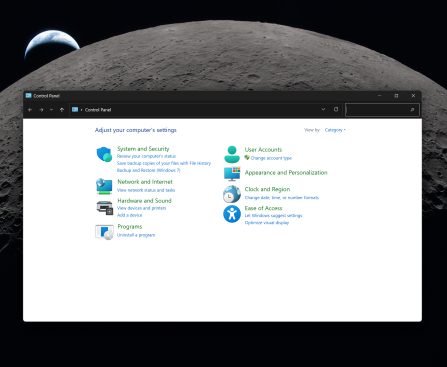Image resolution: width=447 pixels, height=367 pixels.
Task: Open the Ease of Access icon
Action: (x=232, y=214)
